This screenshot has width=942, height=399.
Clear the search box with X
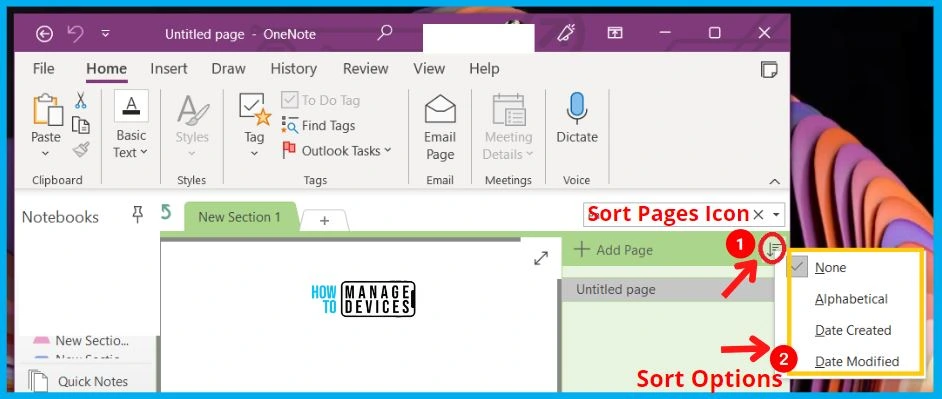pyautogui.click(x=758, y=215)
